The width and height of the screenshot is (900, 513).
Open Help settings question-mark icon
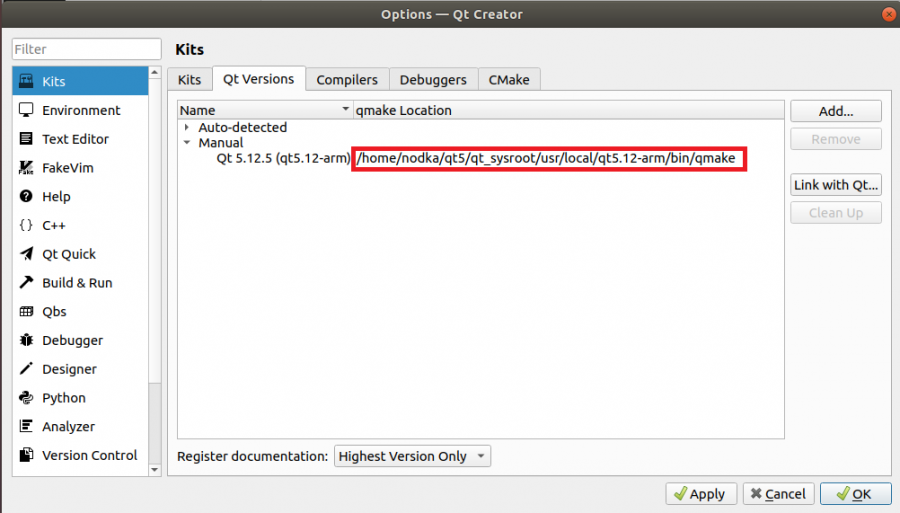pos(26,196)
